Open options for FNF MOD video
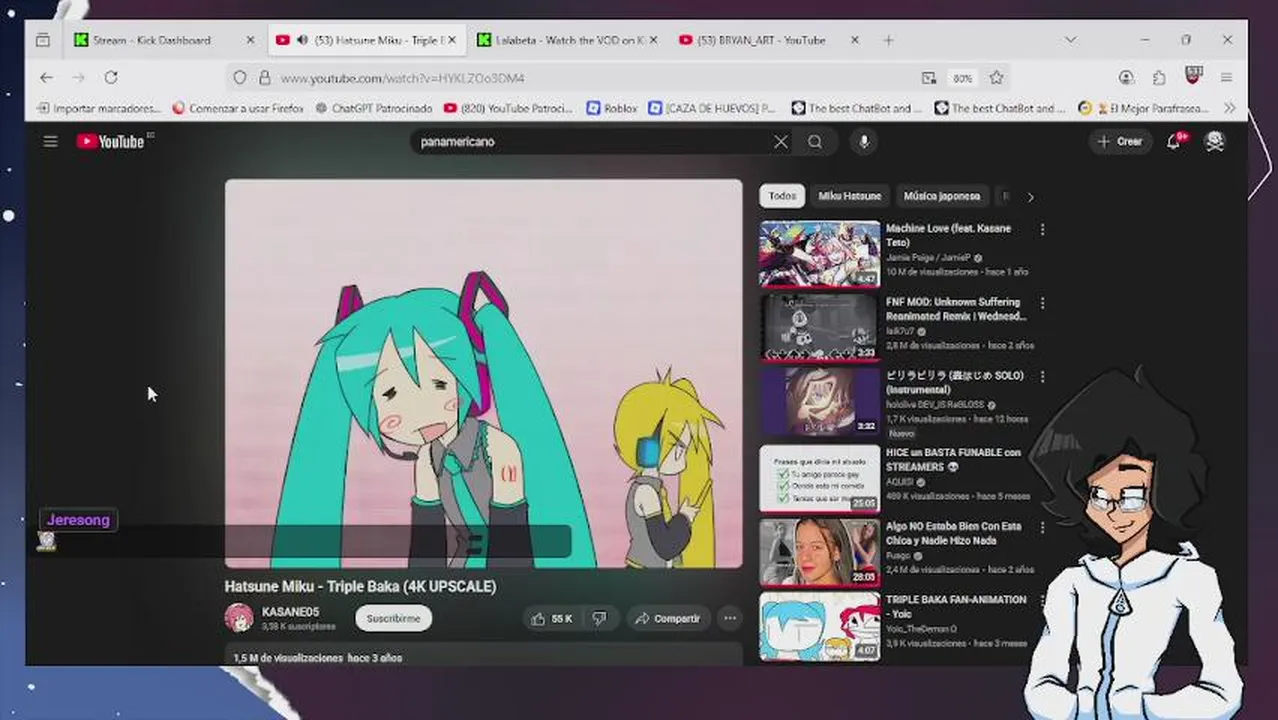 [x=1042, y=302]
